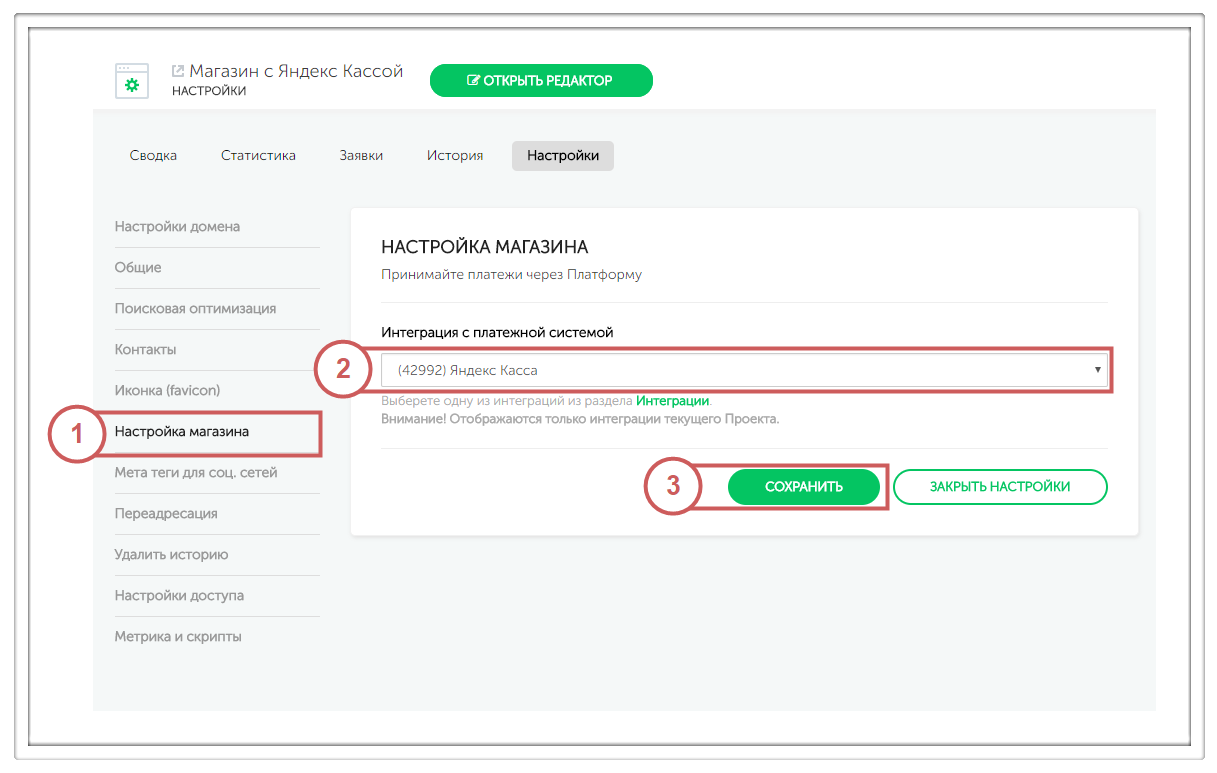This screenshot has height=773, width=1217.
Task: Open the Заявки tab
Action: [361, 156]
